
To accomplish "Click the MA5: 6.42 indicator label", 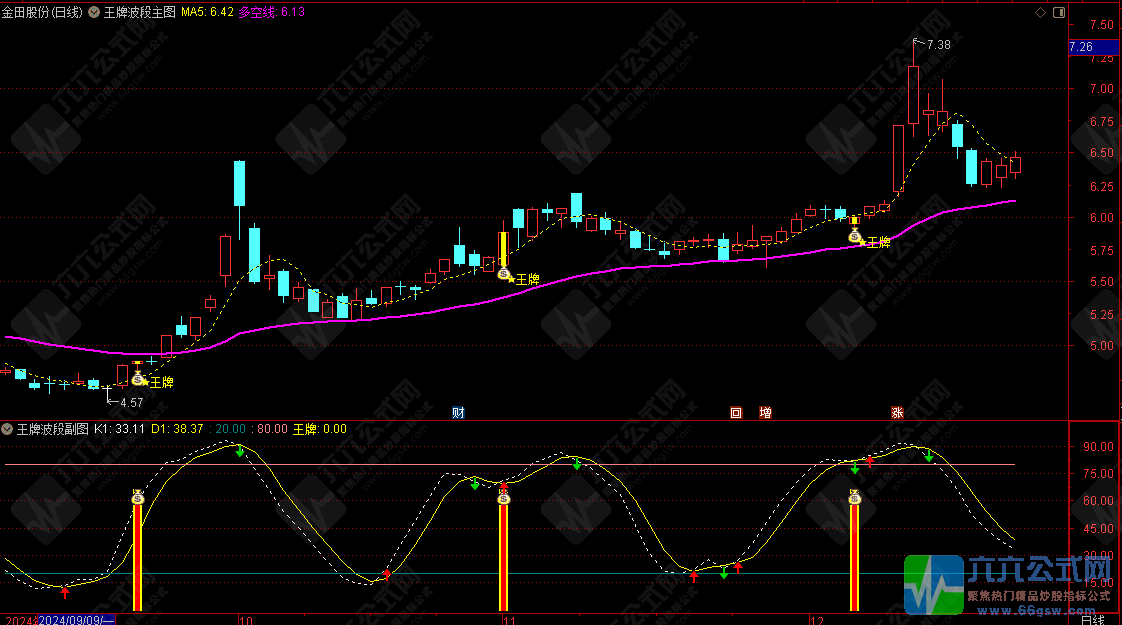I will point(207,12).
